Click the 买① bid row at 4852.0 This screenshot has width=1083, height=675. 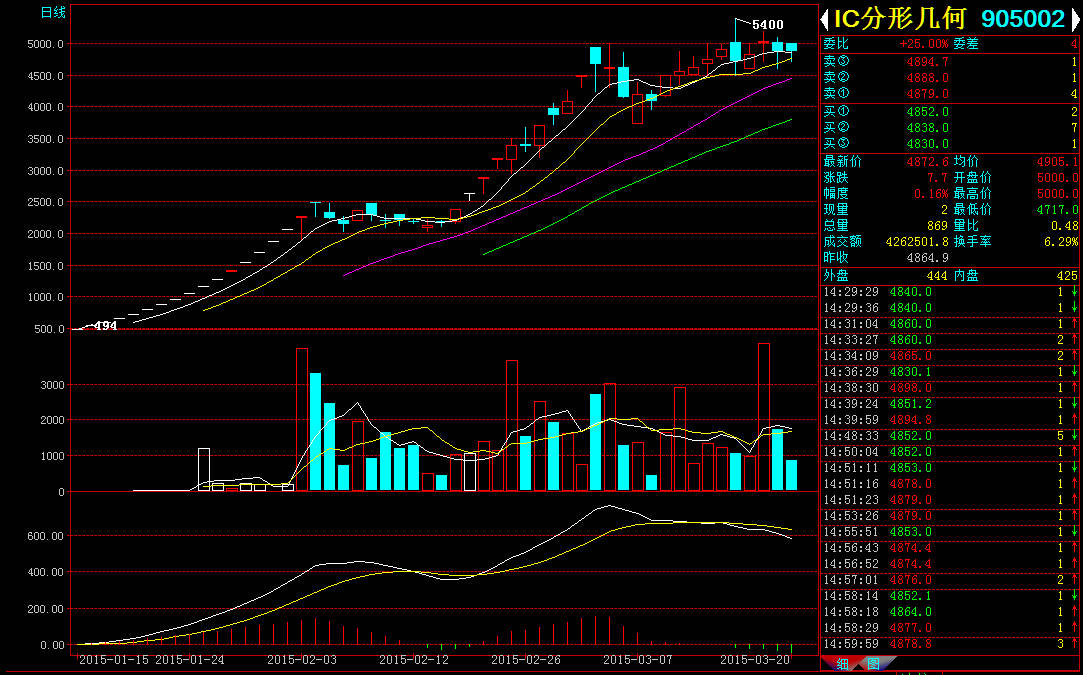(x=950, y=112)
